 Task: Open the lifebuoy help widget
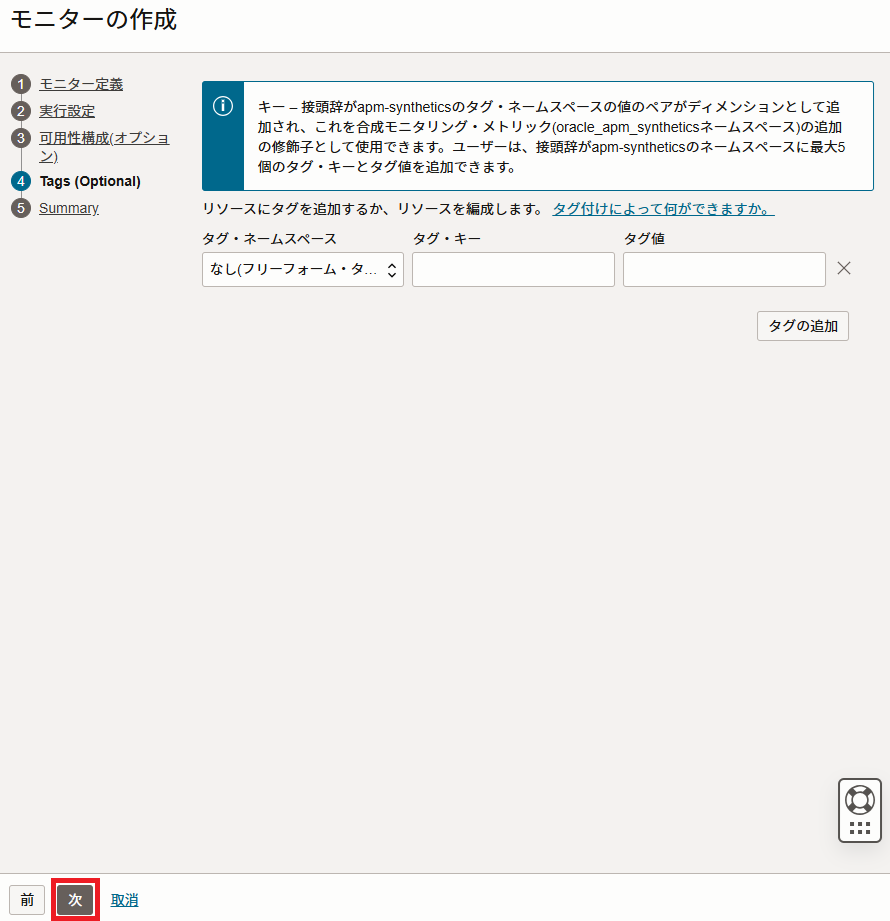click(x=859, y=800)
